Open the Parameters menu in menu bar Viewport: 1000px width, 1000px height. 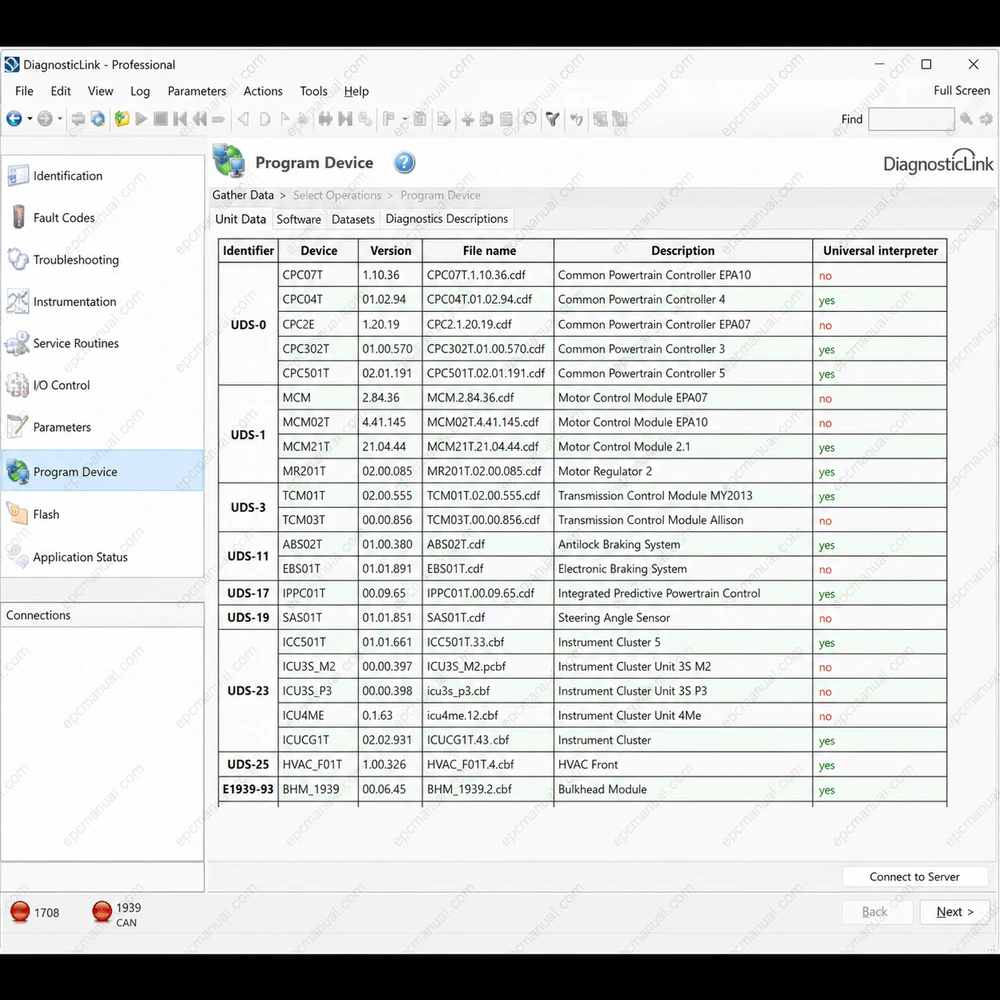[x=196, y=91]
